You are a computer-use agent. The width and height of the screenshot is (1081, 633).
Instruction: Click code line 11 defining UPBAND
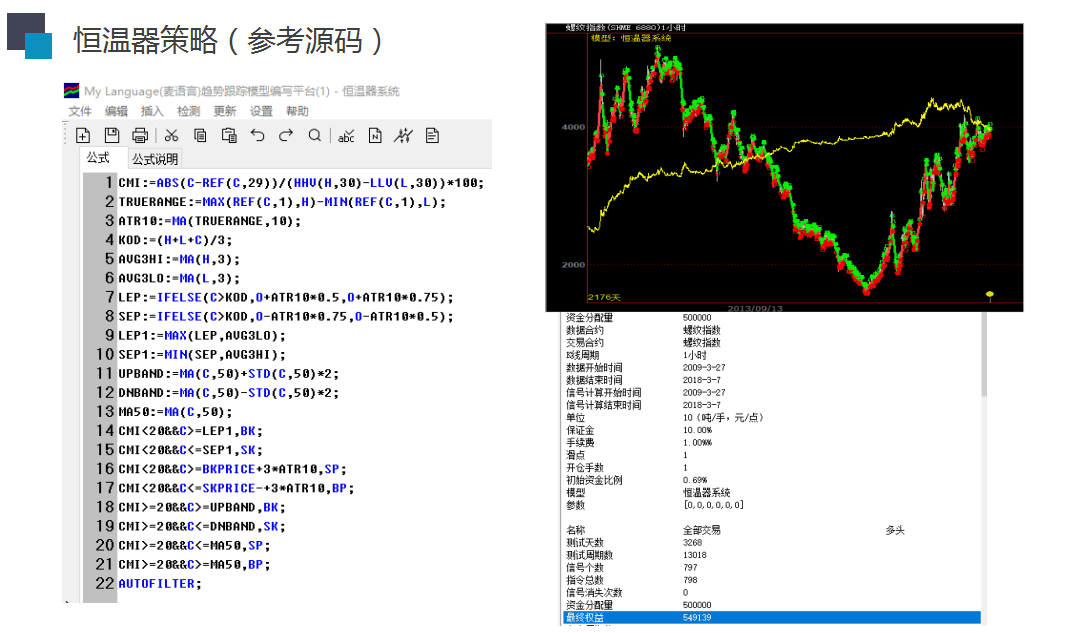pyautogui.click(x=229, y=374)
